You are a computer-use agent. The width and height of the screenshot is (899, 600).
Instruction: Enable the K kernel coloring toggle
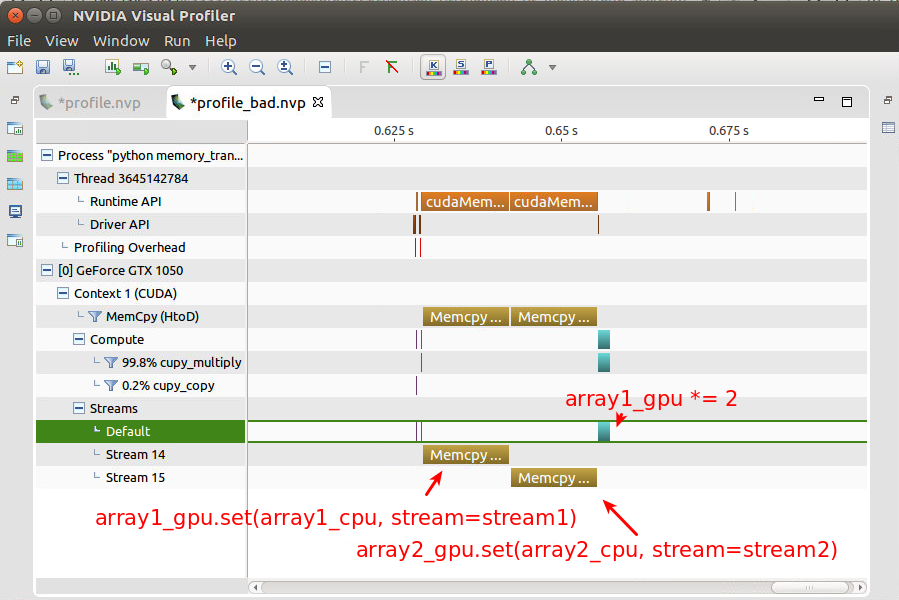click(432, 67)
